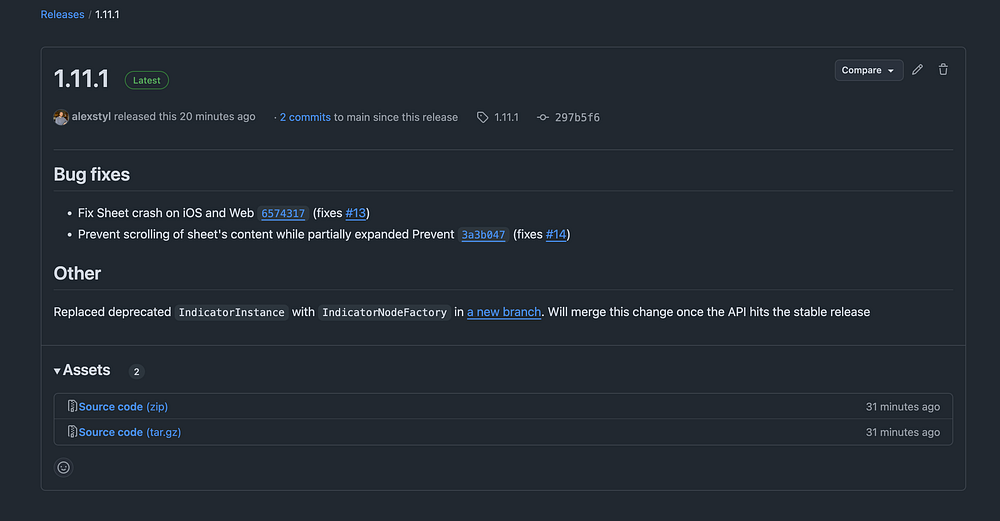The image size is (1000, 521).
Task: Open commit 3a3b047
Action: pyautogui.click(x=483, y=235)
